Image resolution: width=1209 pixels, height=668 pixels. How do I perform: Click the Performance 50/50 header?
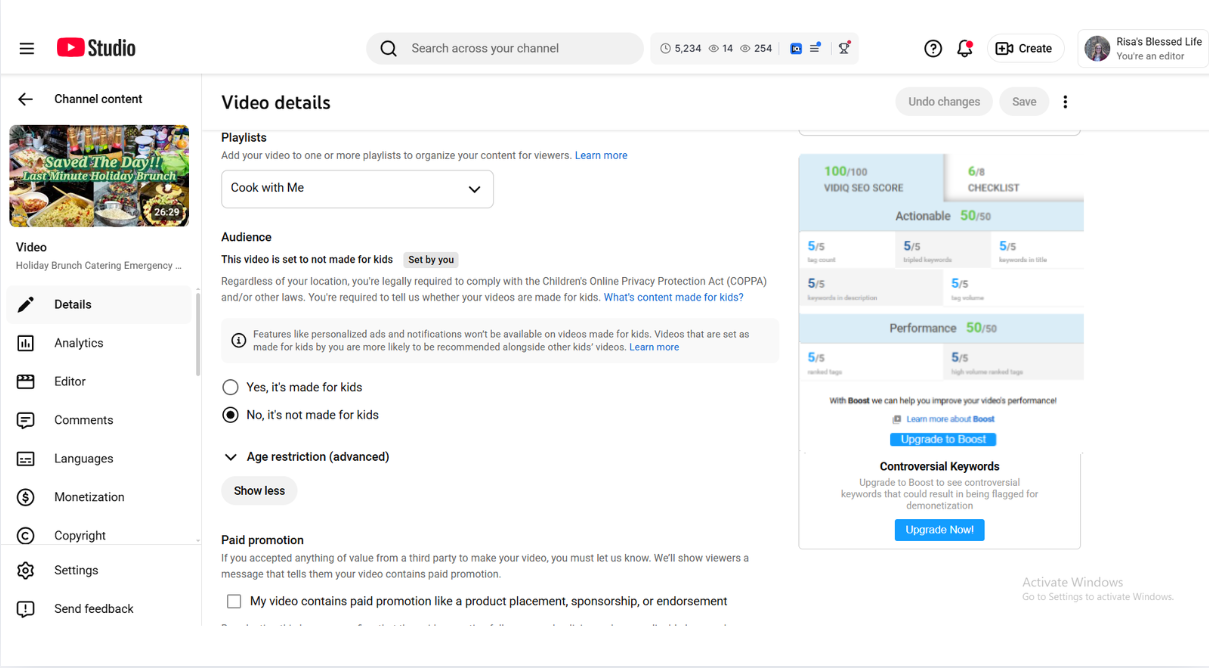tap(941, 328)
